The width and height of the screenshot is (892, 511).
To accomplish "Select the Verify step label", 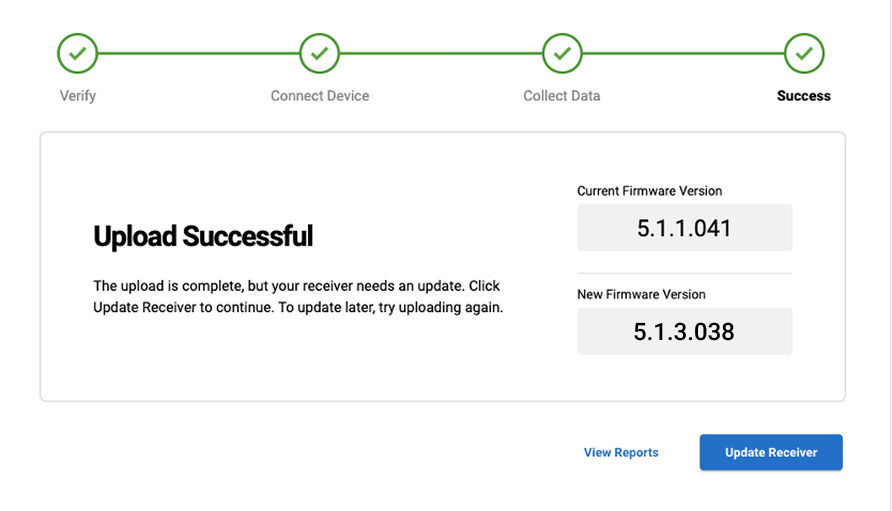I will pyautogui.click(x=78, y=96).
